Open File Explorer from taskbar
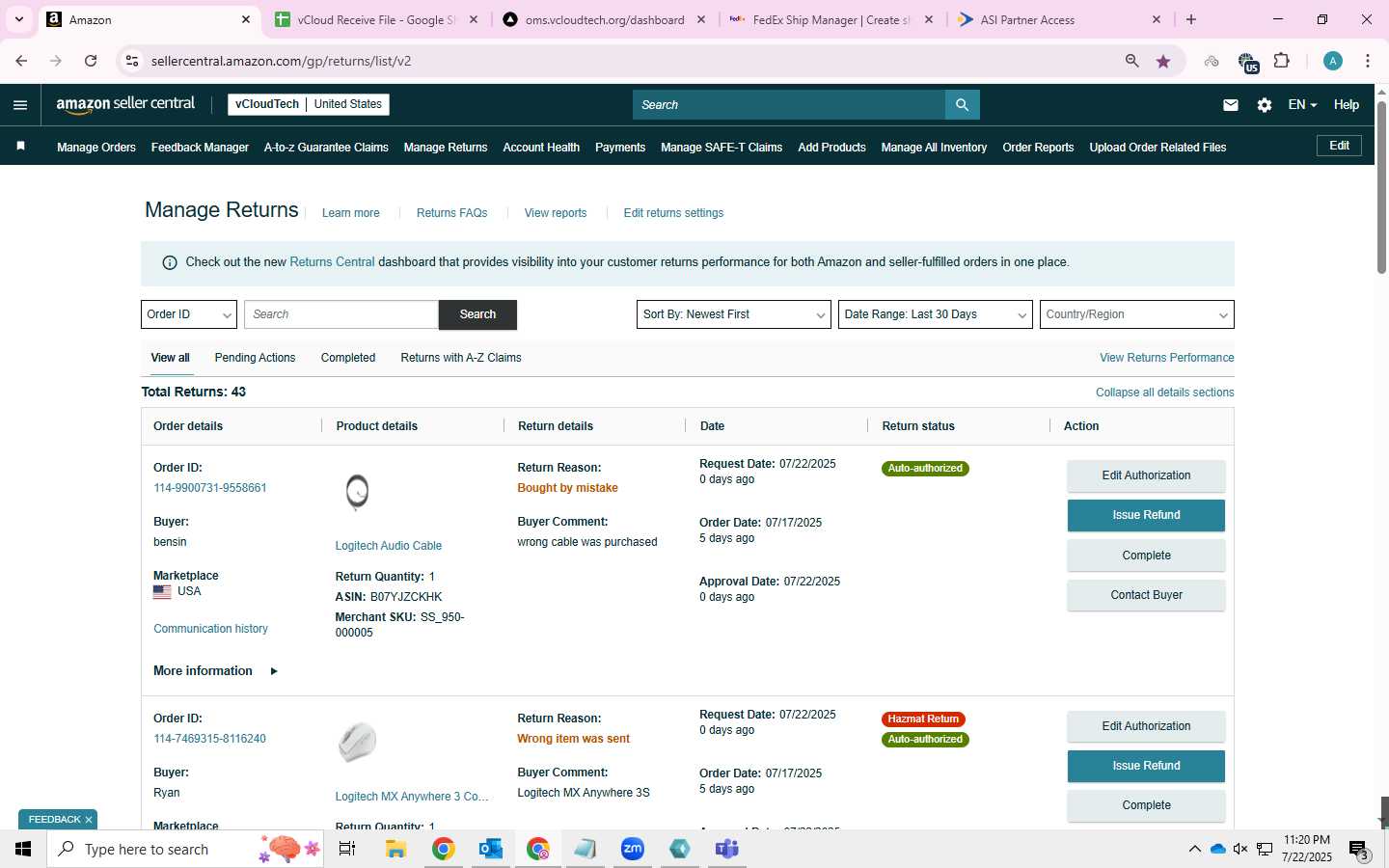This screenshot has width=1389, height=868. point(395,849)
